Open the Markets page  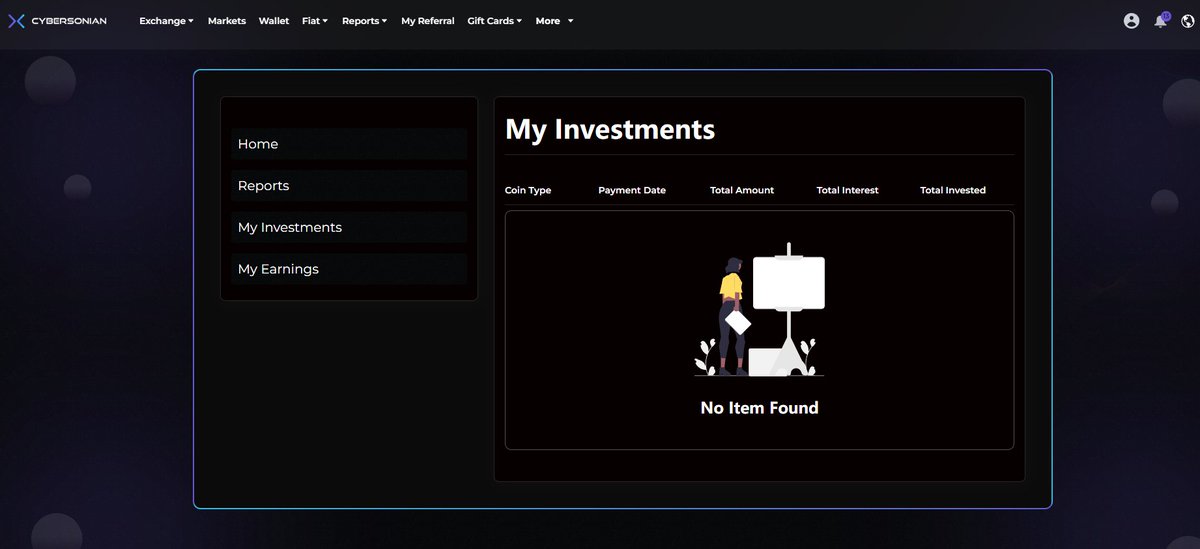[227, 21]
